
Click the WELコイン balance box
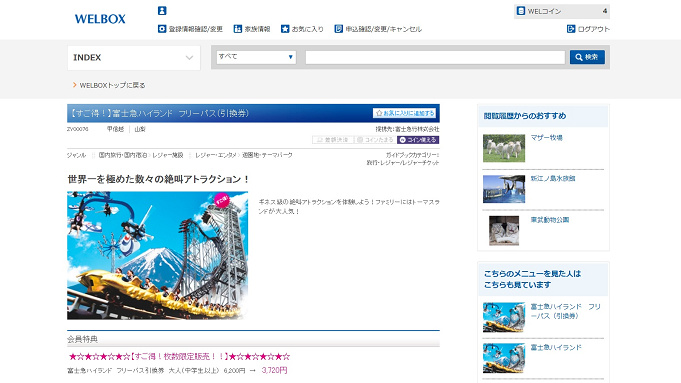click(x=562, y=11)
